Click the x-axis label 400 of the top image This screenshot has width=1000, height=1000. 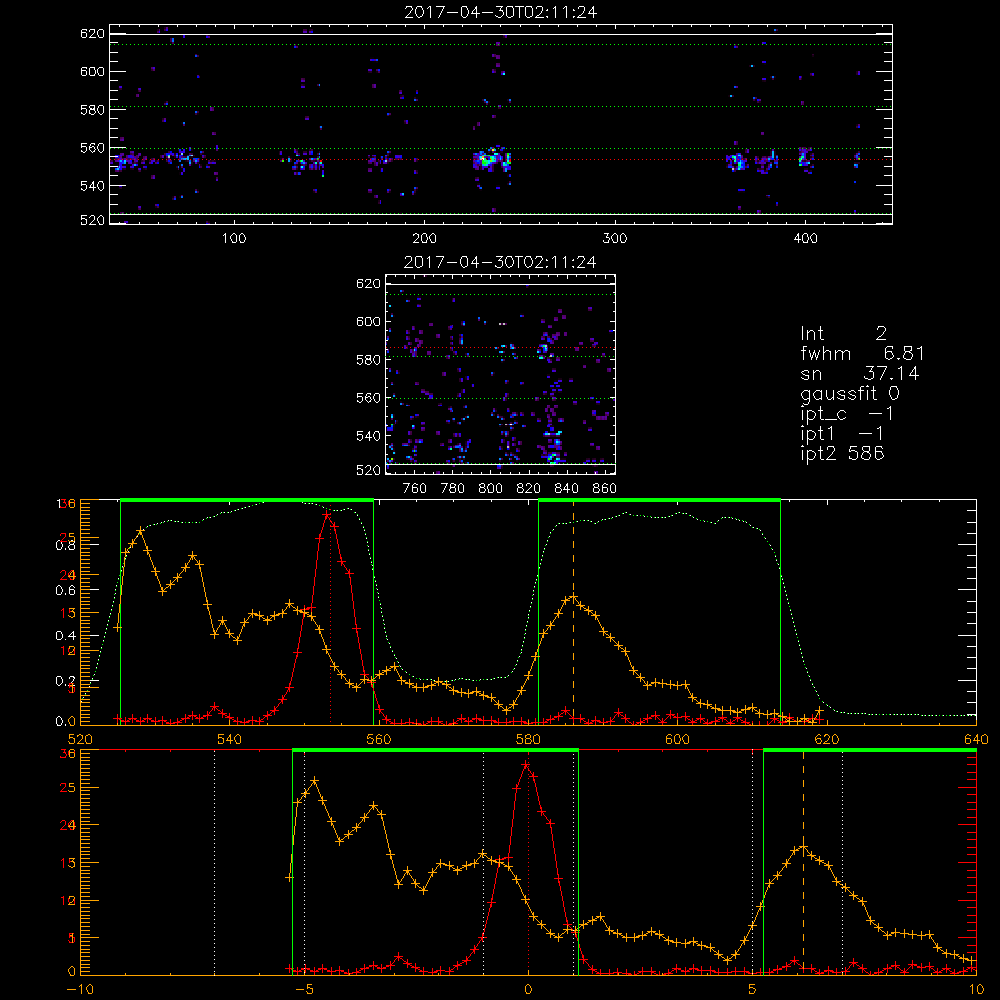805,239
